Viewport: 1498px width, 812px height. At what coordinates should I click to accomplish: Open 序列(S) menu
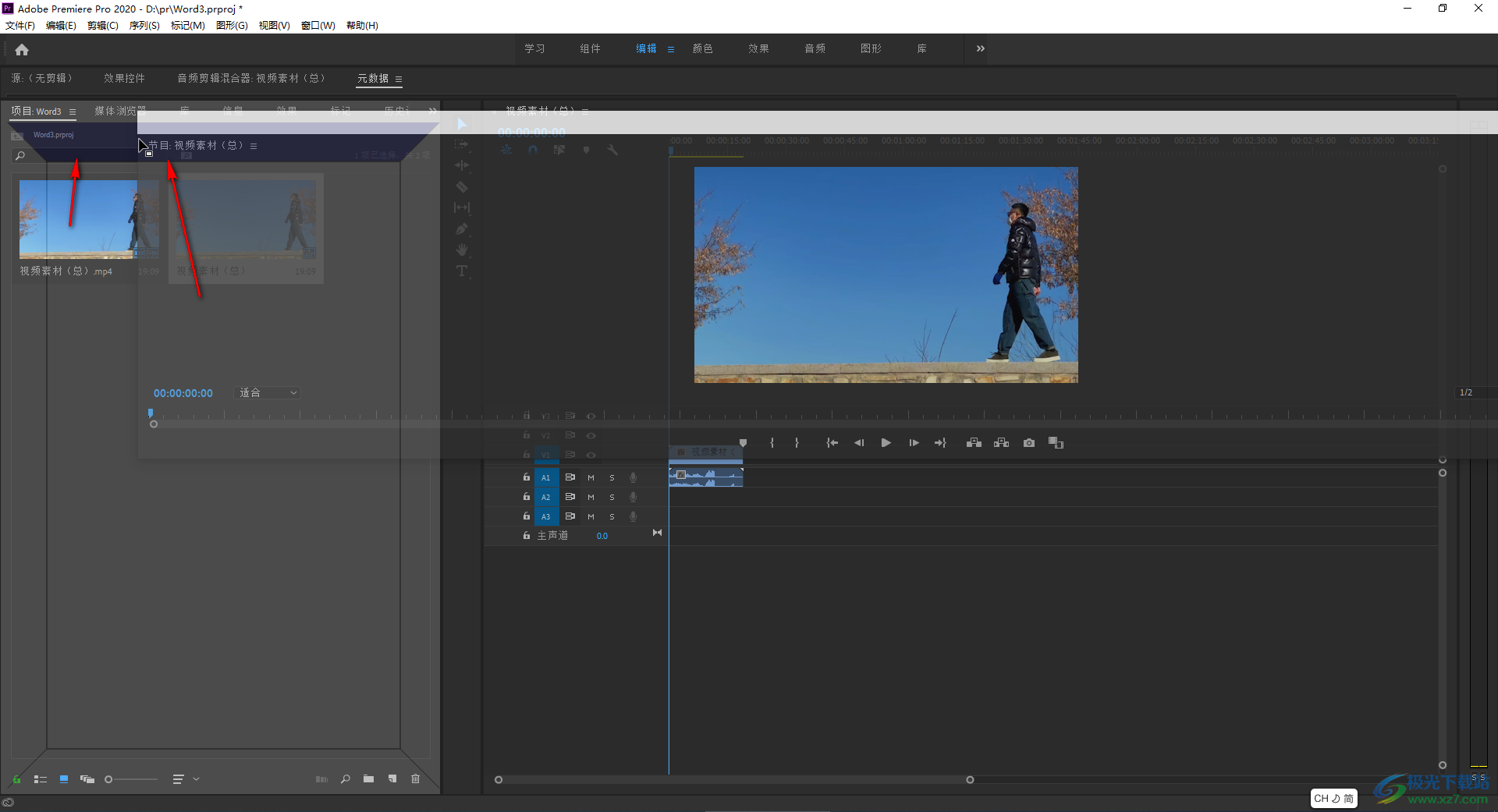(144, 26)
